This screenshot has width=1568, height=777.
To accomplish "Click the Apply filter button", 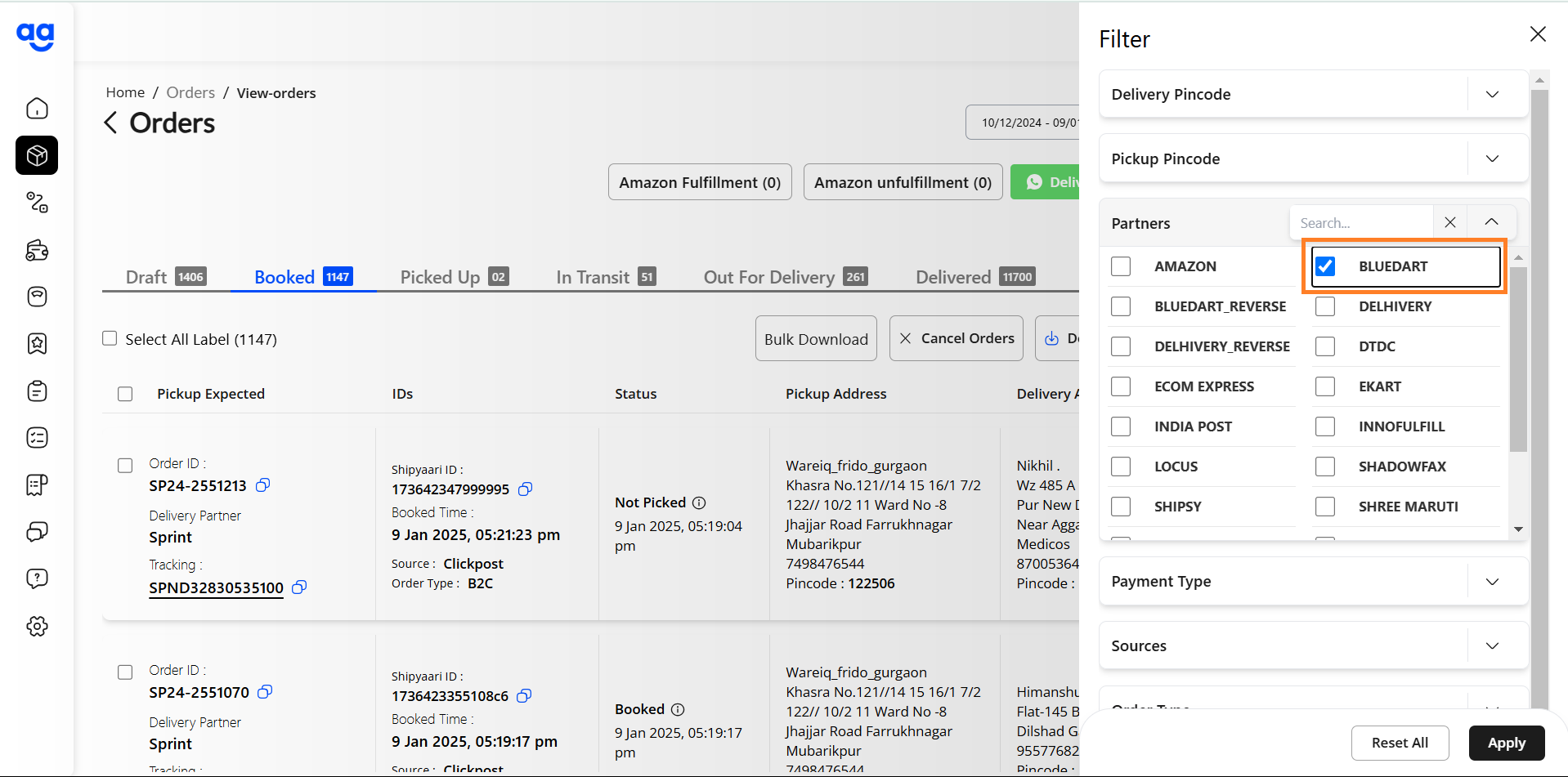I will (x=1507, y=743).
